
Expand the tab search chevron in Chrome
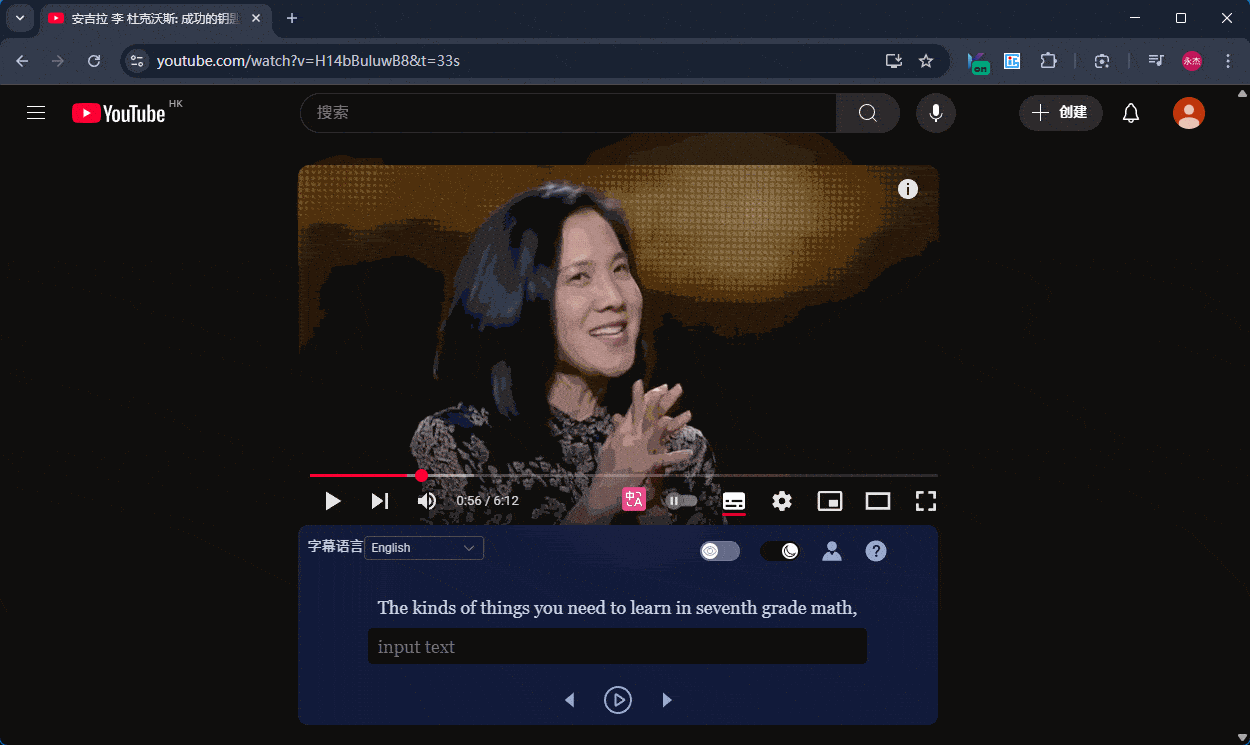19,18
